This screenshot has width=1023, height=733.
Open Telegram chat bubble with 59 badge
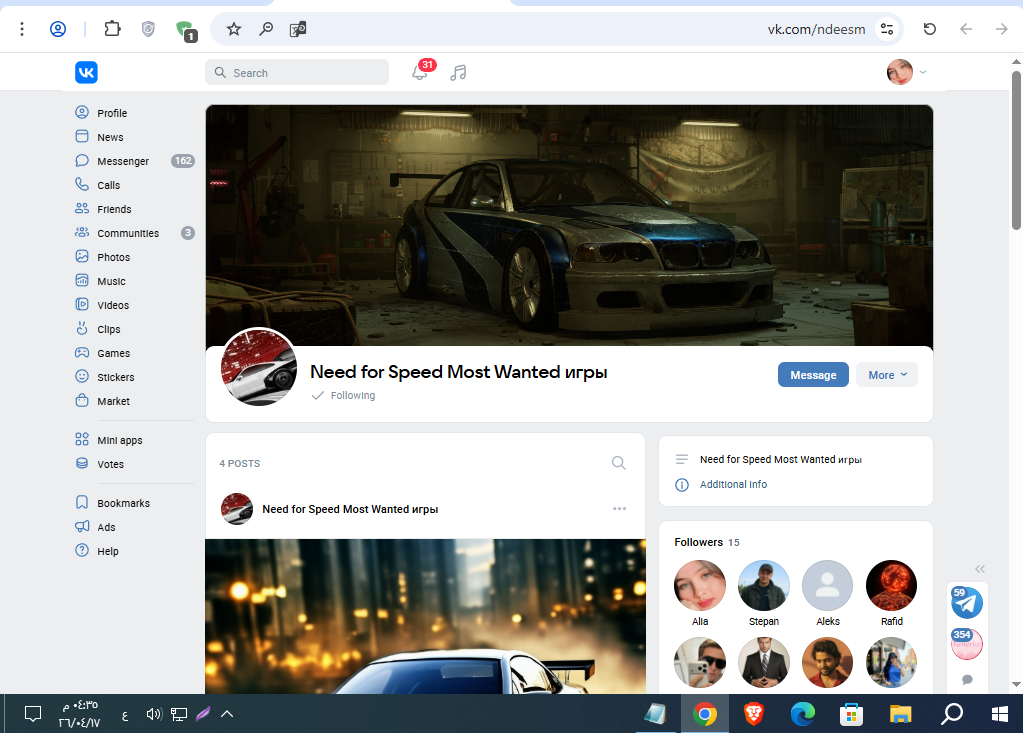click(x=966, y=602)
